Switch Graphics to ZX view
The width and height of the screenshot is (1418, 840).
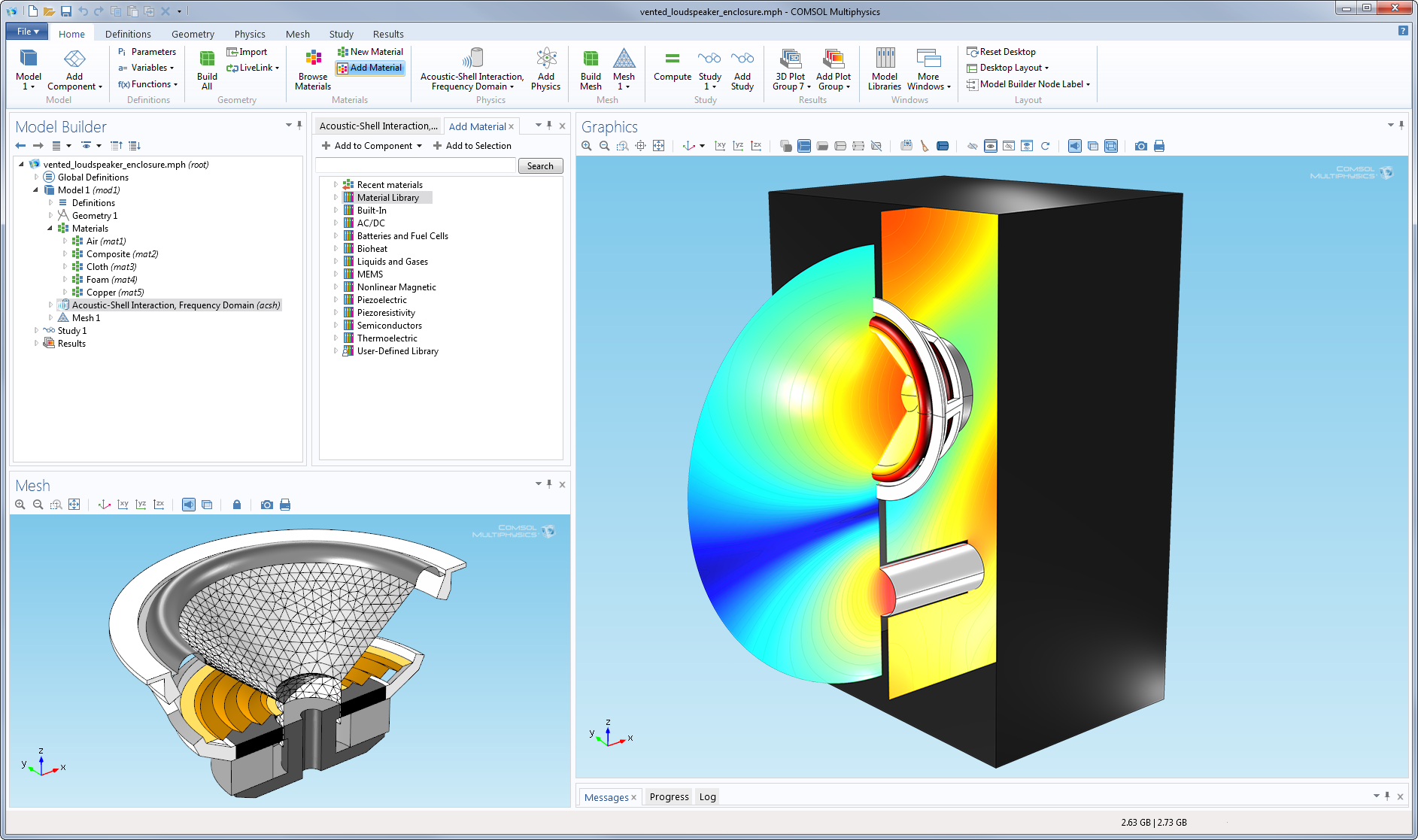click(x=756, y=146)
